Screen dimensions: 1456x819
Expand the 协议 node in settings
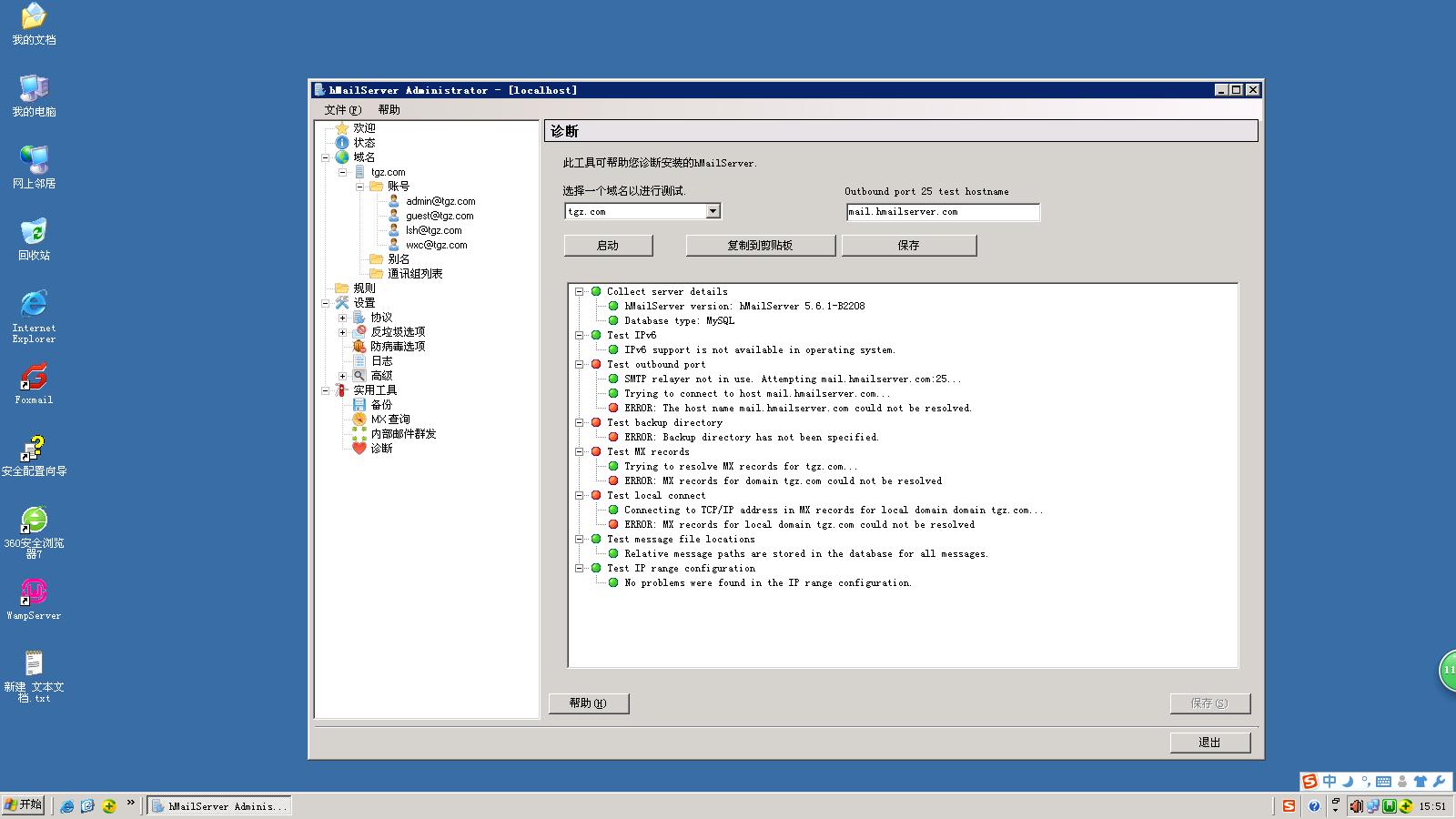click(343, 318)
